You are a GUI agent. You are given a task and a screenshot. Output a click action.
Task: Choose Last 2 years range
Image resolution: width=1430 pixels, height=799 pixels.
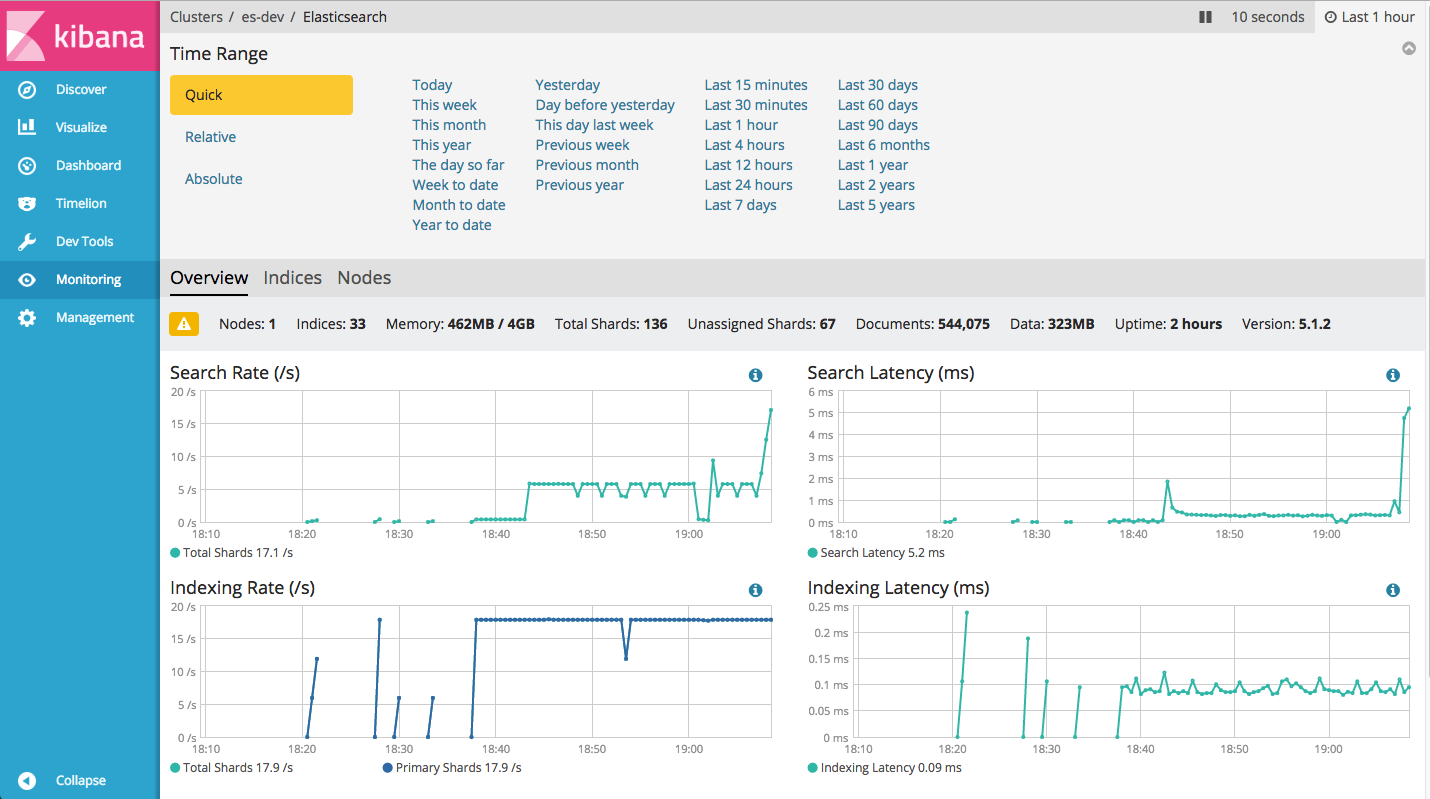(876, 185)
